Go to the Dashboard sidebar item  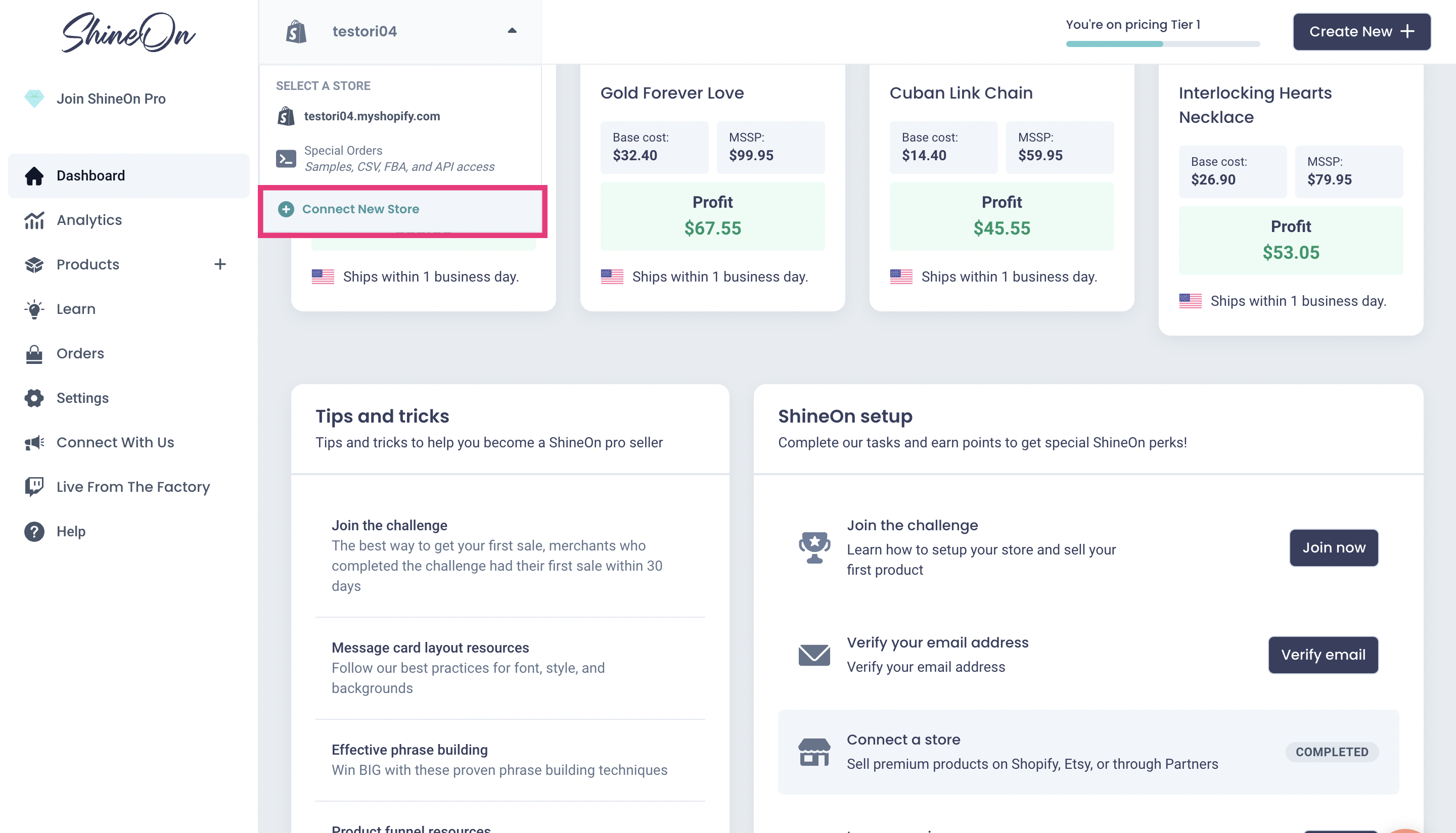(90, 175)
